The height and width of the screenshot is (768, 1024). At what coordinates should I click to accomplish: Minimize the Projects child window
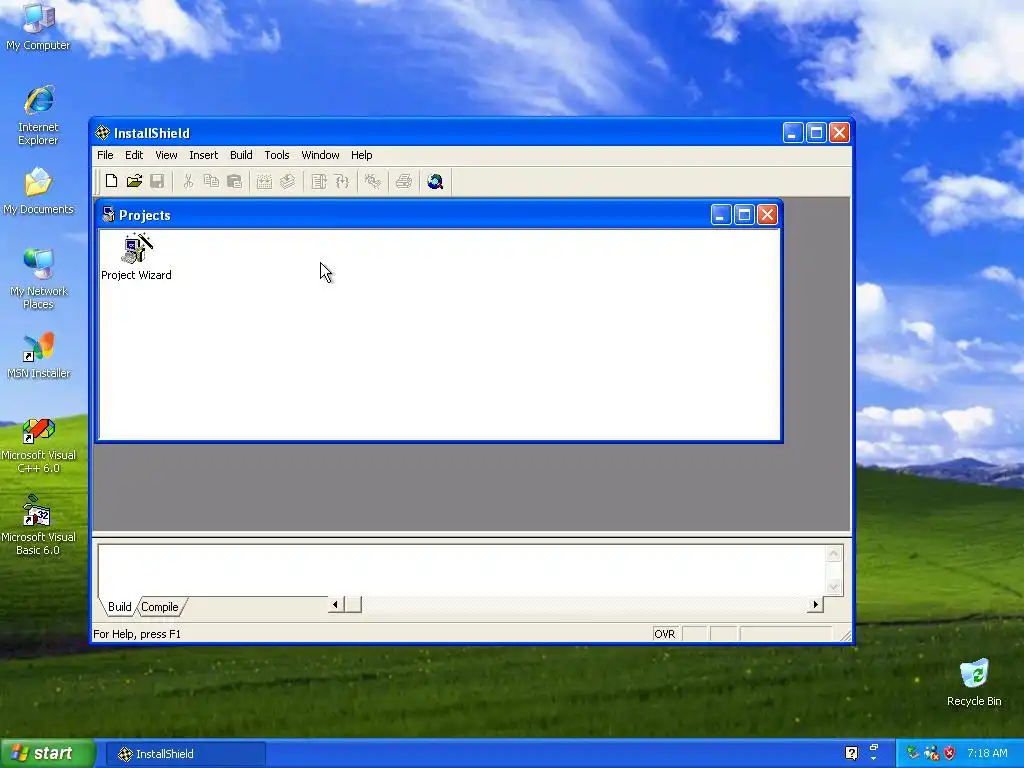coord(720,215)
